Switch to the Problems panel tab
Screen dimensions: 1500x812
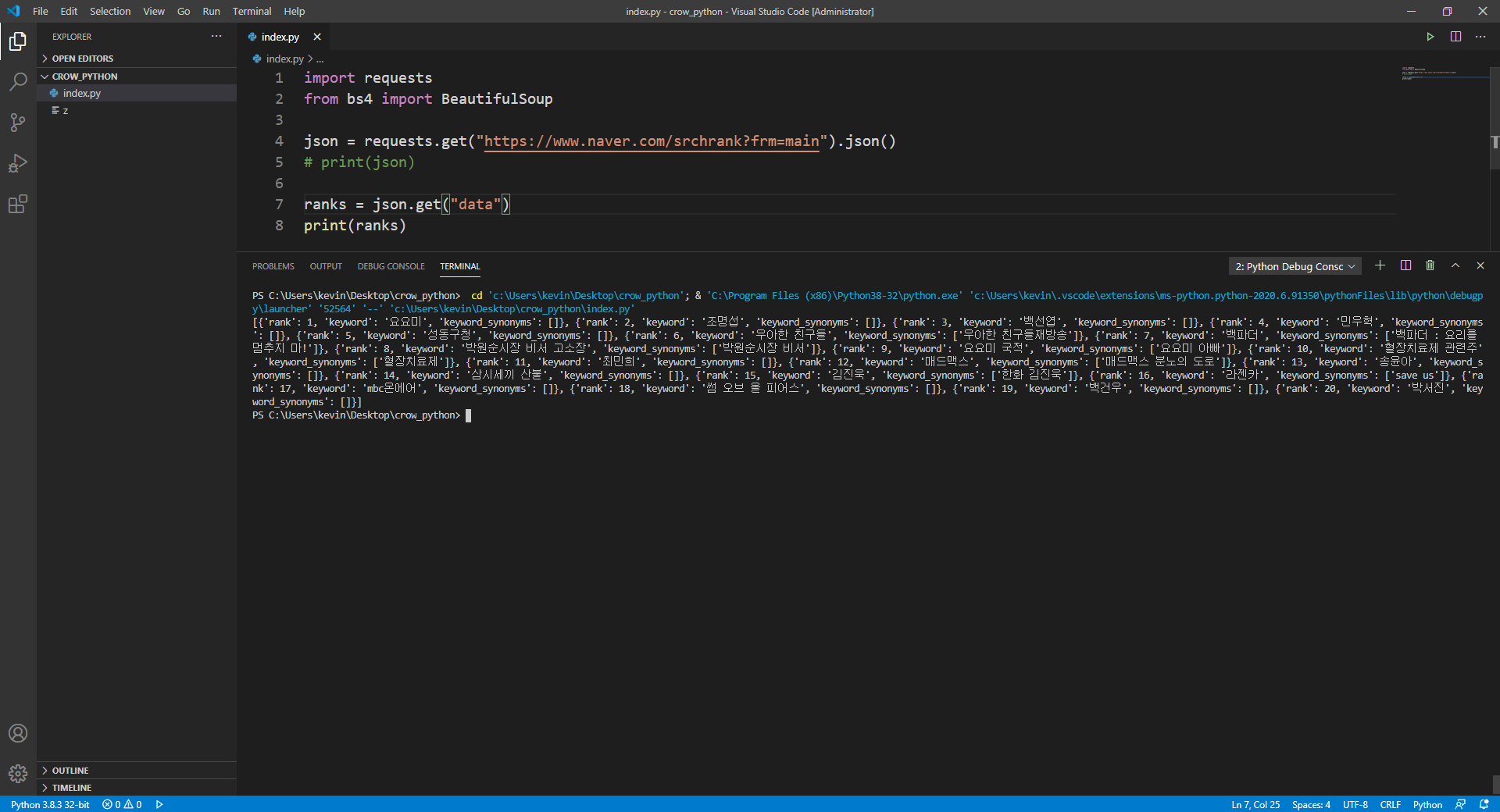tap(273, 266)
